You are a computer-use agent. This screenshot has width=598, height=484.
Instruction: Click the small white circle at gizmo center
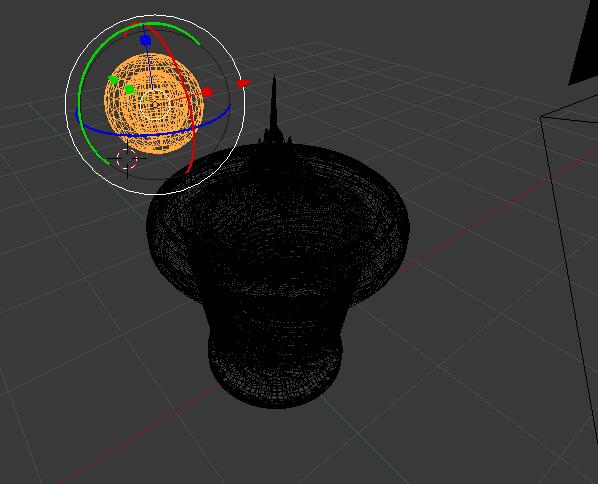pos(155,105)
